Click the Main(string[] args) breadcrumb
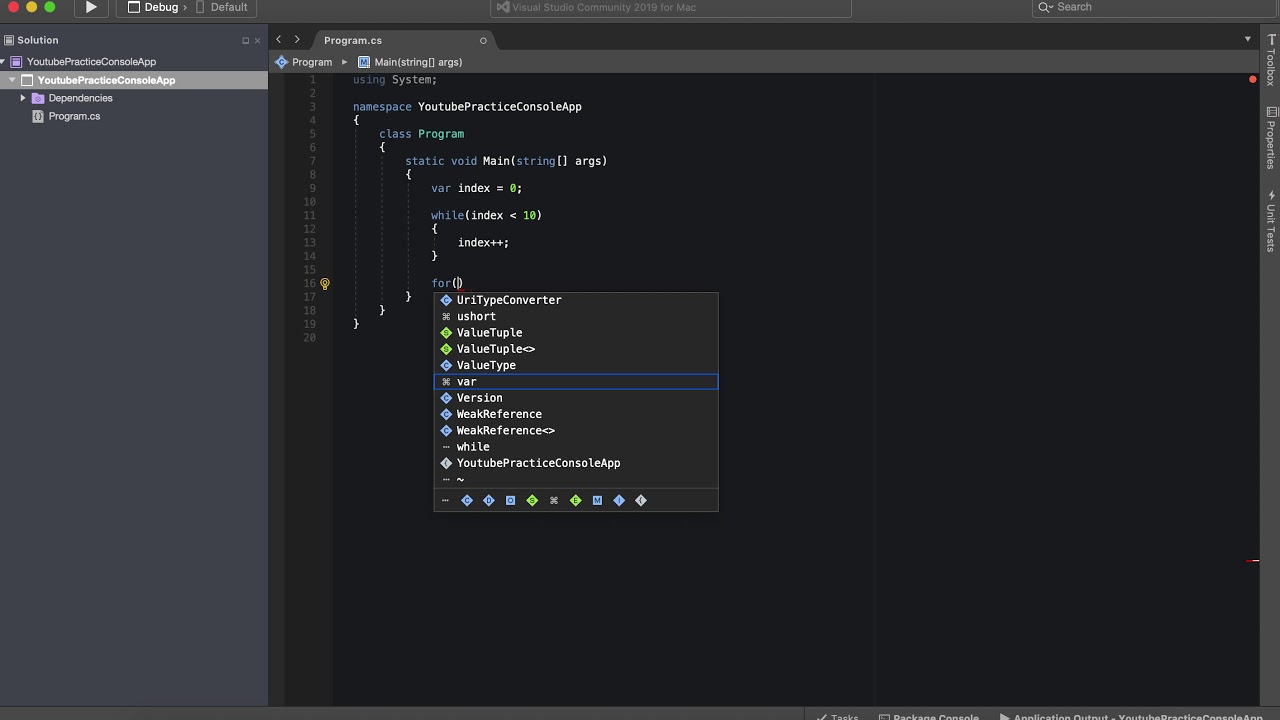Image resolution: width=1280 pixels, height=720 pixels. pyautogui.click(x=410, y=62)
